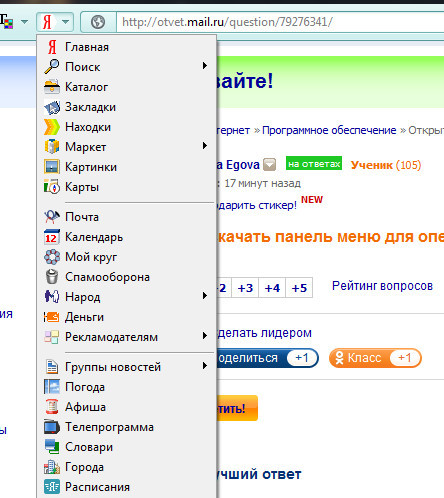Select the Картинки menu entry
Screen dimensions: 444x498
tap(127, 167)
